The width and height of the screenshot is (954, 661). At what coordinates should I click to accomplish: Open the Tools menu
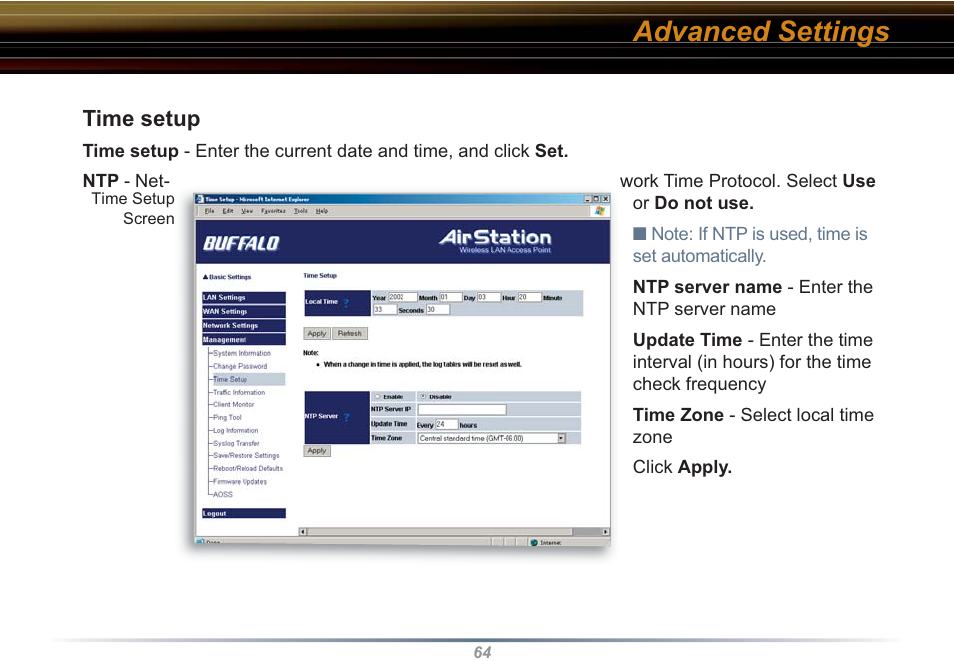pyautogui.click(x=301, y=211)
